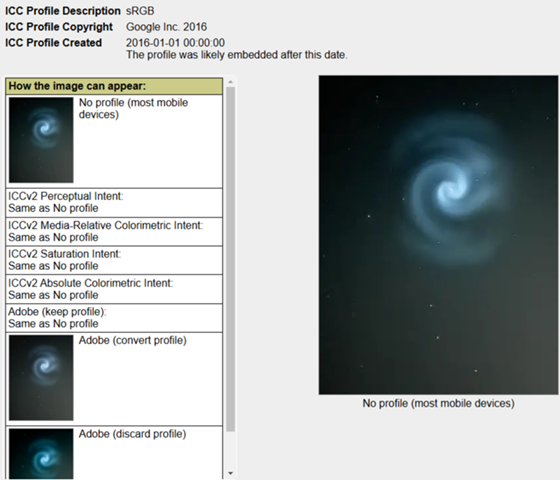Click the caption under the large preview
Image resolution: width=560 pixels, height=480 pixels.
439,403
